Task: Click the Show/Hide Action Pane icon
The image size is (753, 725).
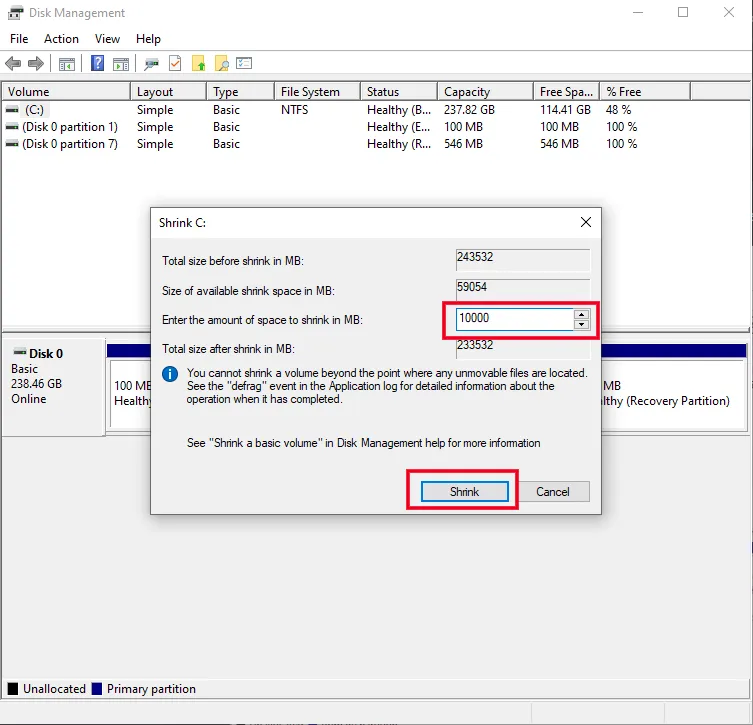Action: point(121,64)
